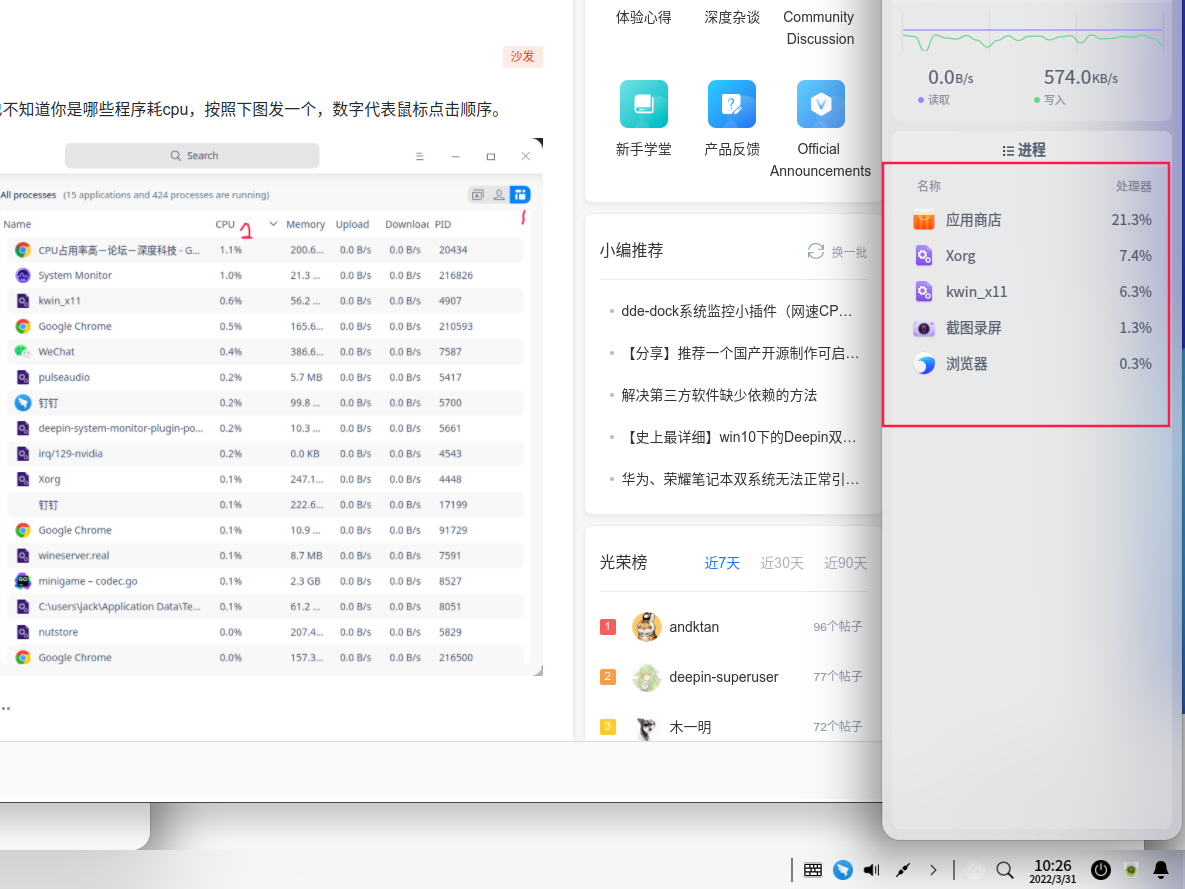The image size is (1185, 889).
Task: Click the Memory column header in embedded screenshot
Action: [305, 225]
